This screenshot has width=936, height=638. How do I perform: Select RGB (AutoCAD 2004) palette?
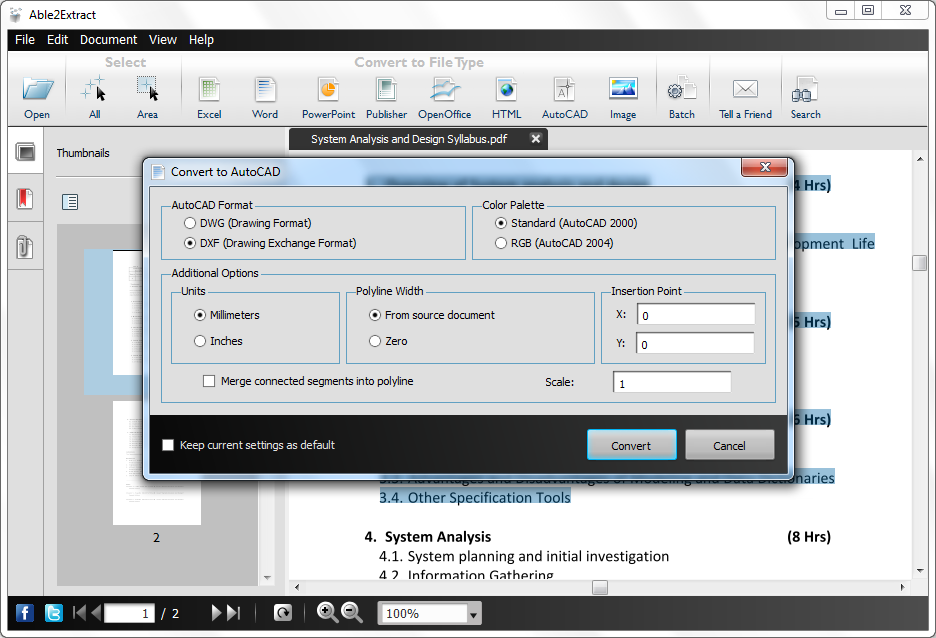pyautogui.click(x=554, y=243)
